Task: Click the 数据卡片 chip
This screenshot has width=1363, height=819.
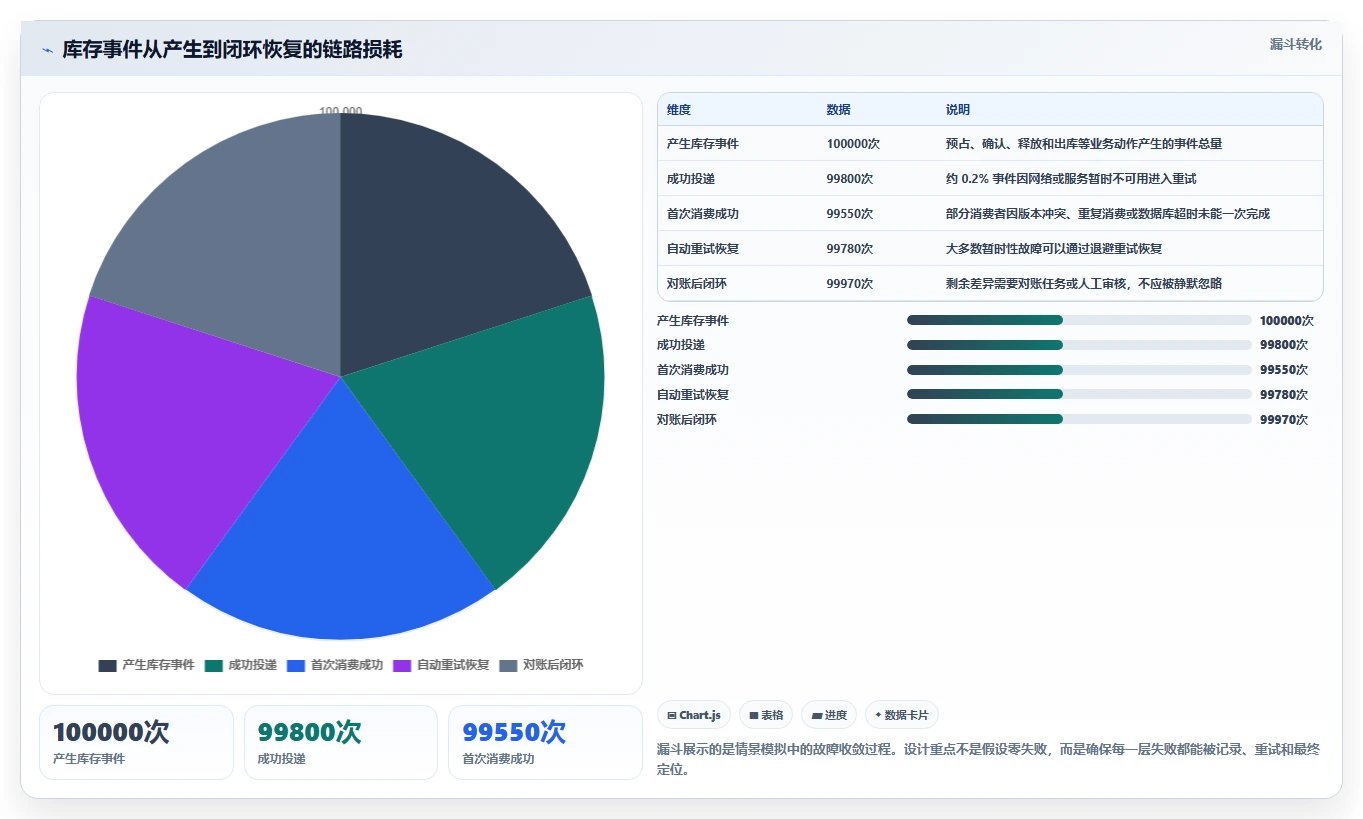Action: tap(902, 715)
